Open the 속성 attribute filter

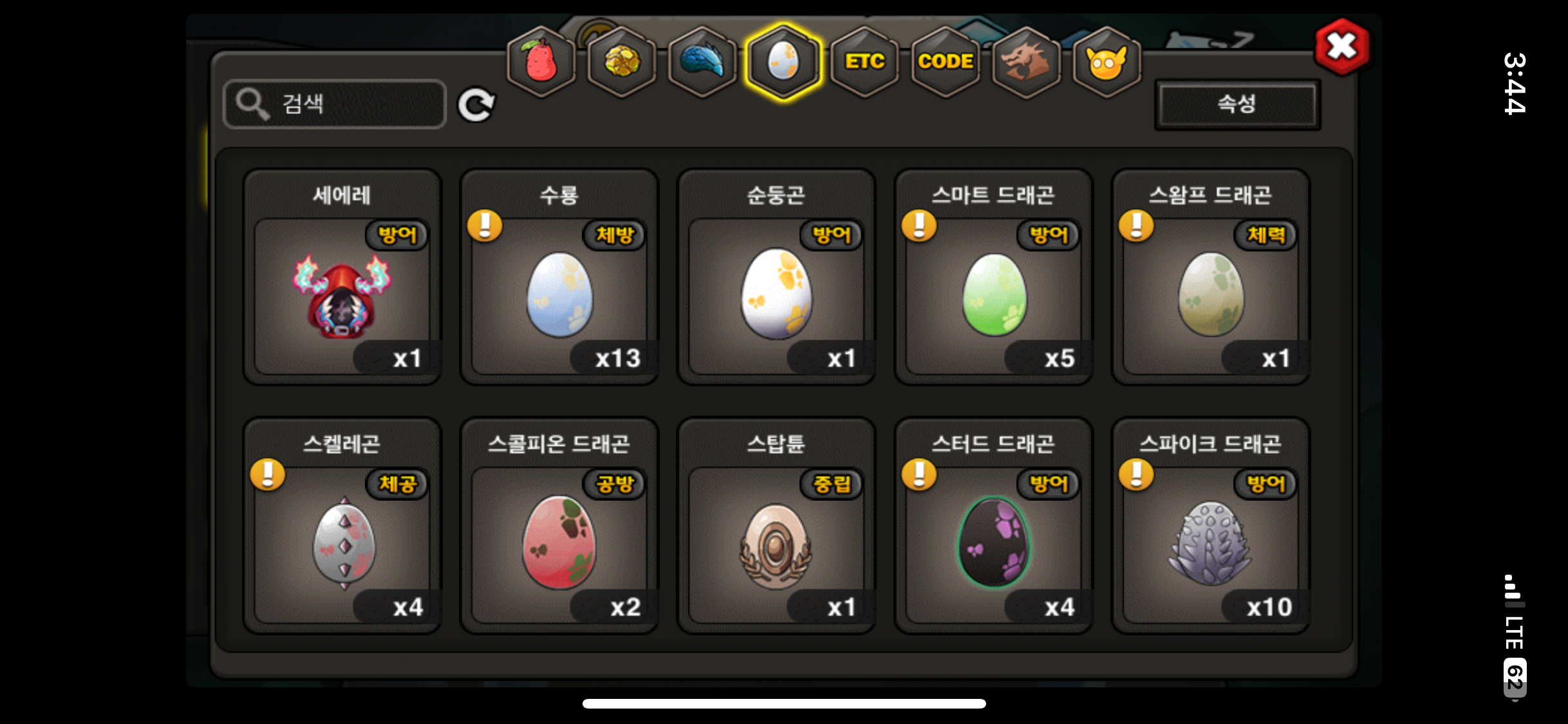pyautogui.click(x=1237, y=104)
